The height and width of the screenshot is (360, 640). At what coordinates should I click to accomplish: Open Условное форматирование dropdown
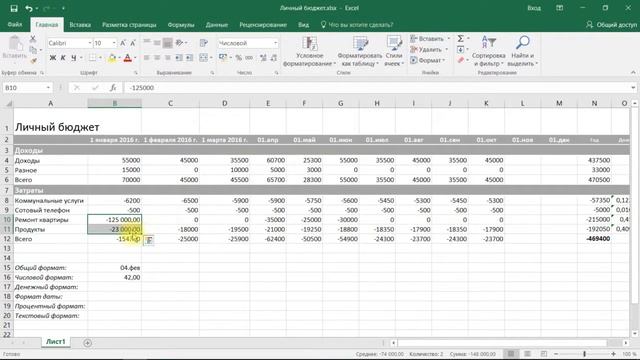(x=309, y=51)
